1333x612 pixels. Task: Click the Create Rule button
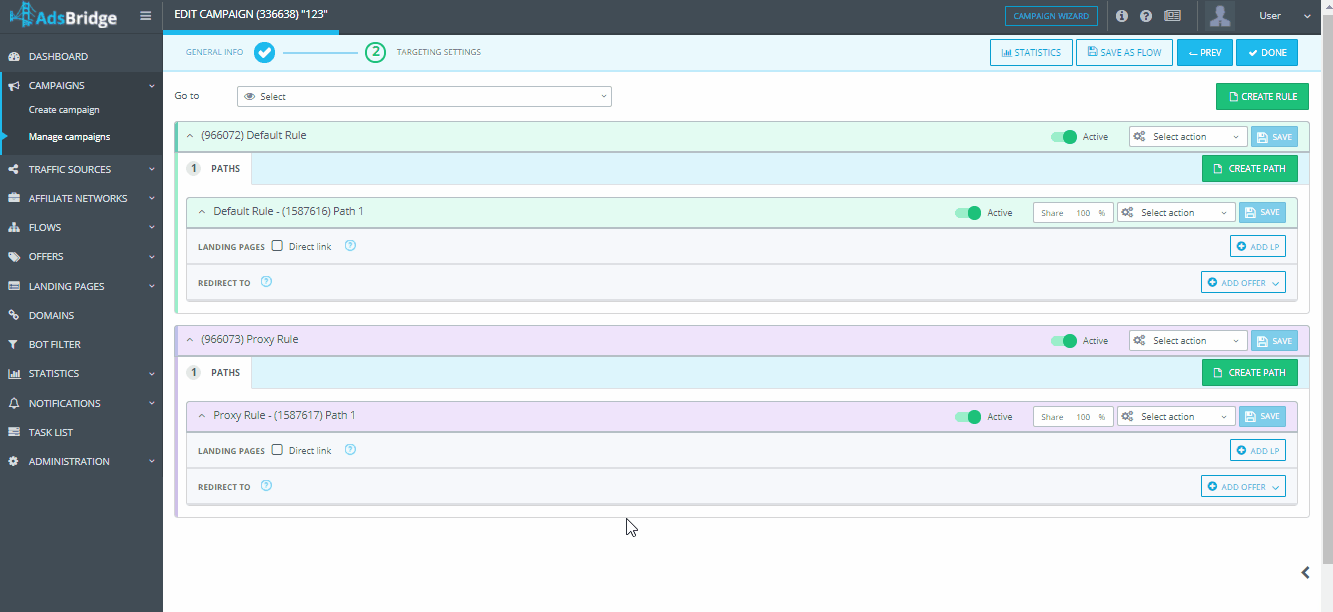point(1262,97)
